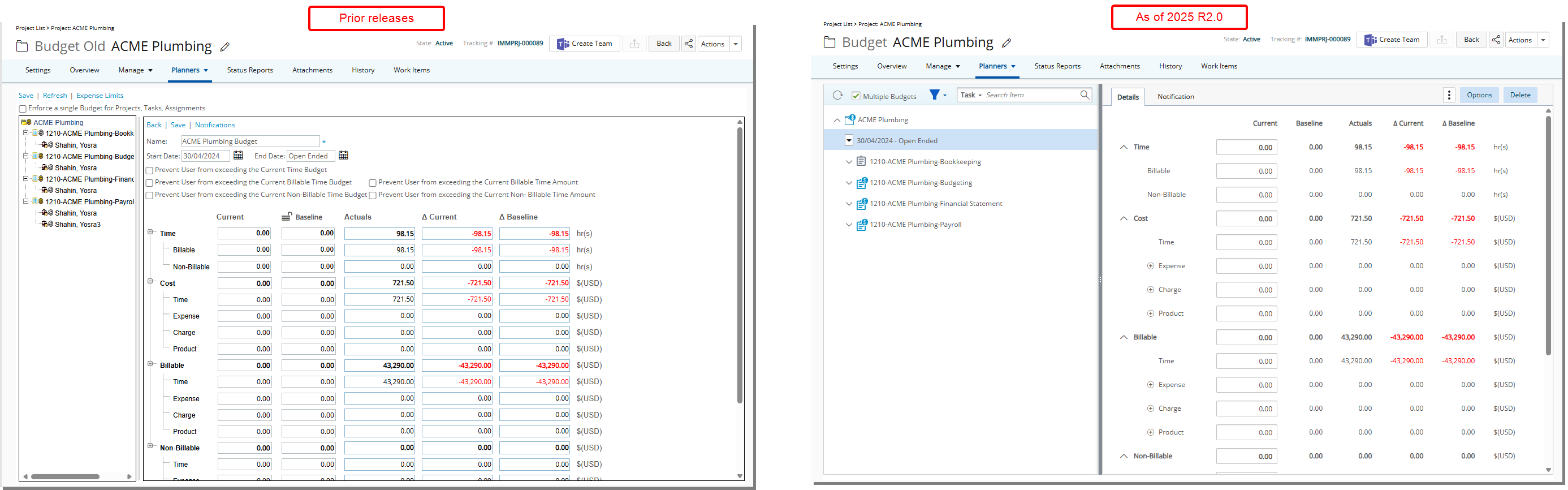
Task: Click the Refresh link in the old budget page
Action: [55, 96]
